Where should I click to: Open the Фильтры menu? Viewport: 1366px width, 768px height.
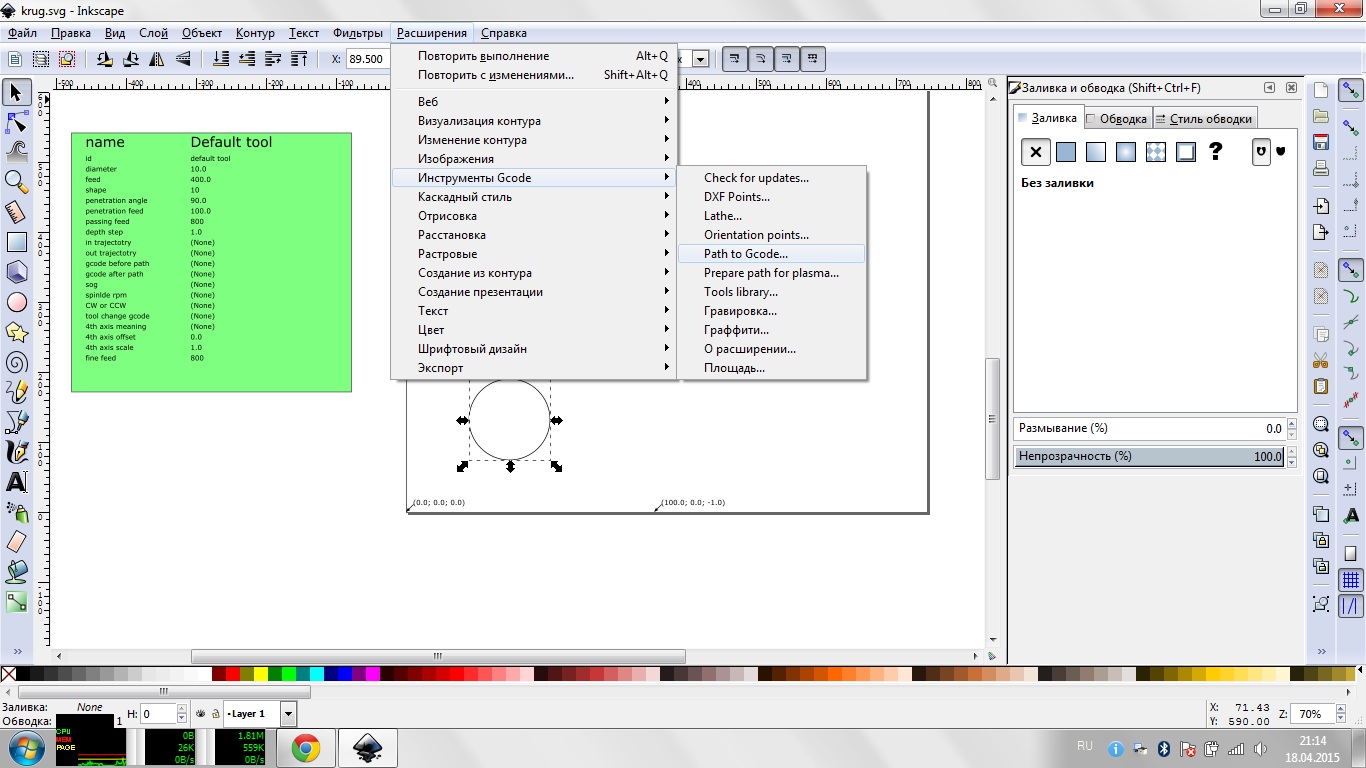click(x=358, y=33)
